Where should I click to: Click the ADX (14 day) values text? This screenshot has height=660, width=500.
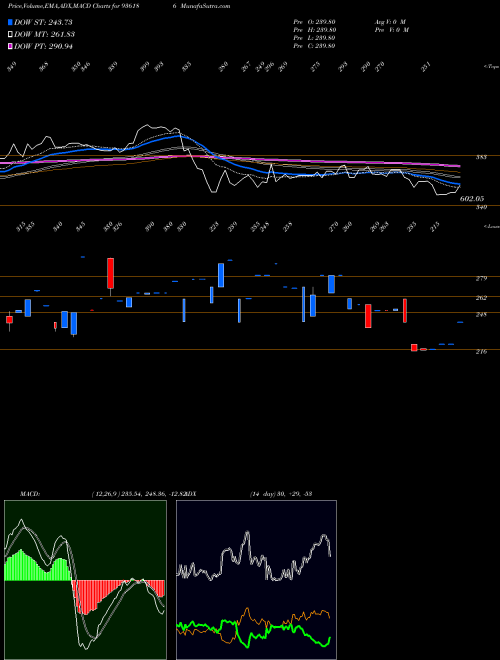tap(281, 493)
